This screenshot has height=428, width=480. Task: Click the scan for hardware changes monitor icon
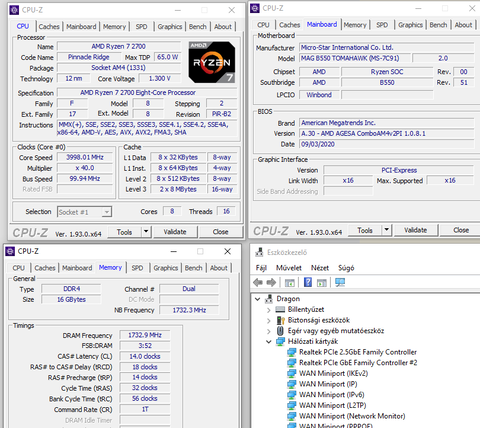340,282
